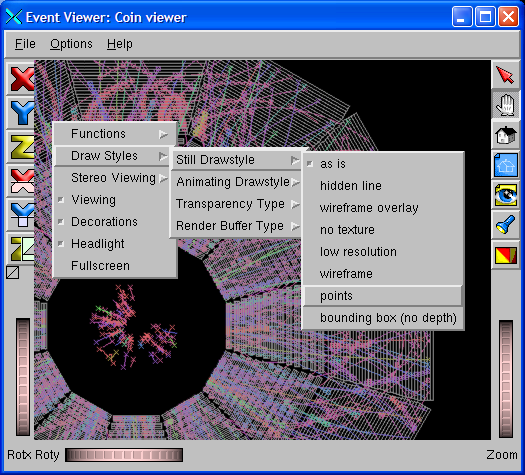
Task: Click the Roty thumbwheel at bottom
Action: pyautogui.click(x=124, y=455)
